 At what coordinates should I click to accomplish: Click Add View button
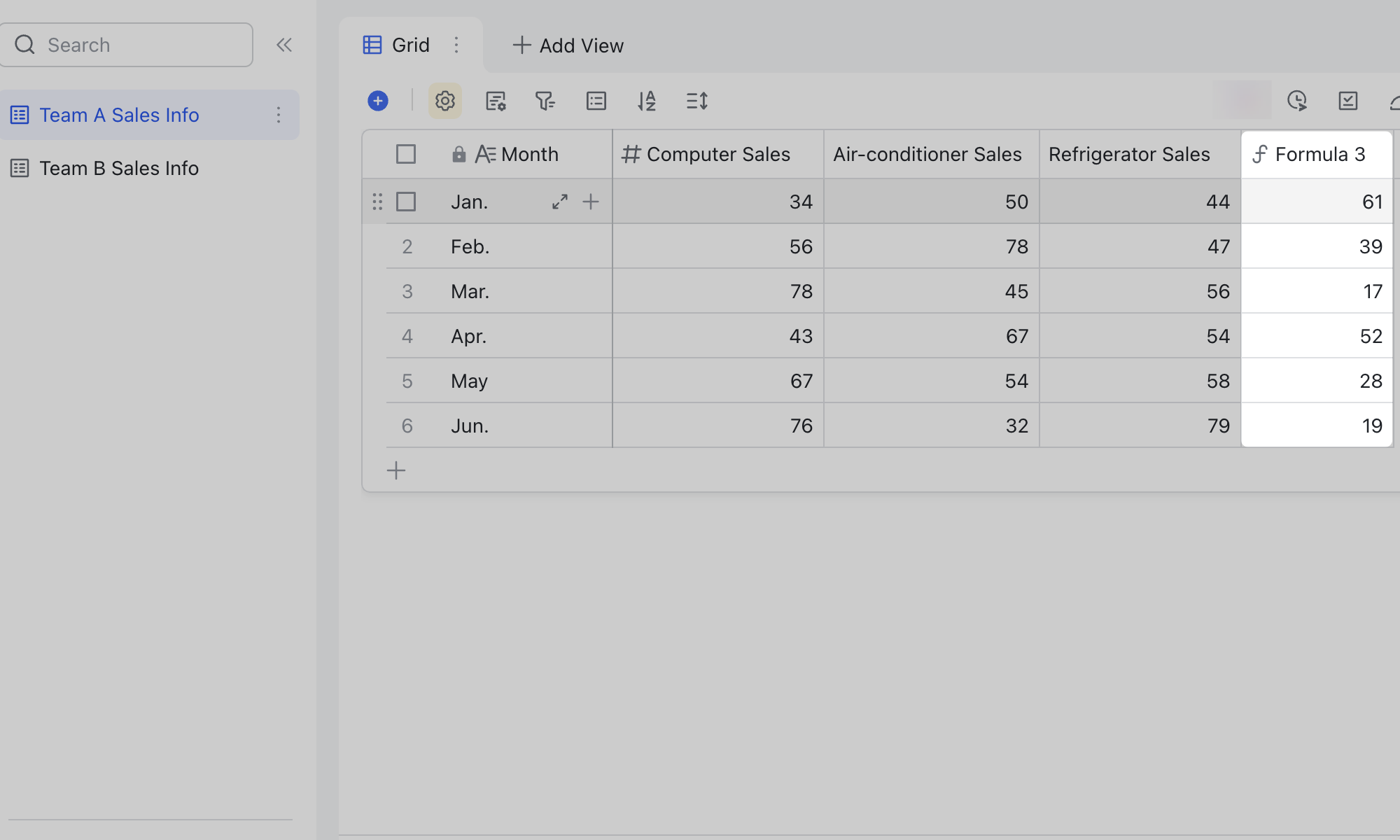pyautogui.click(x=568, y=45)
